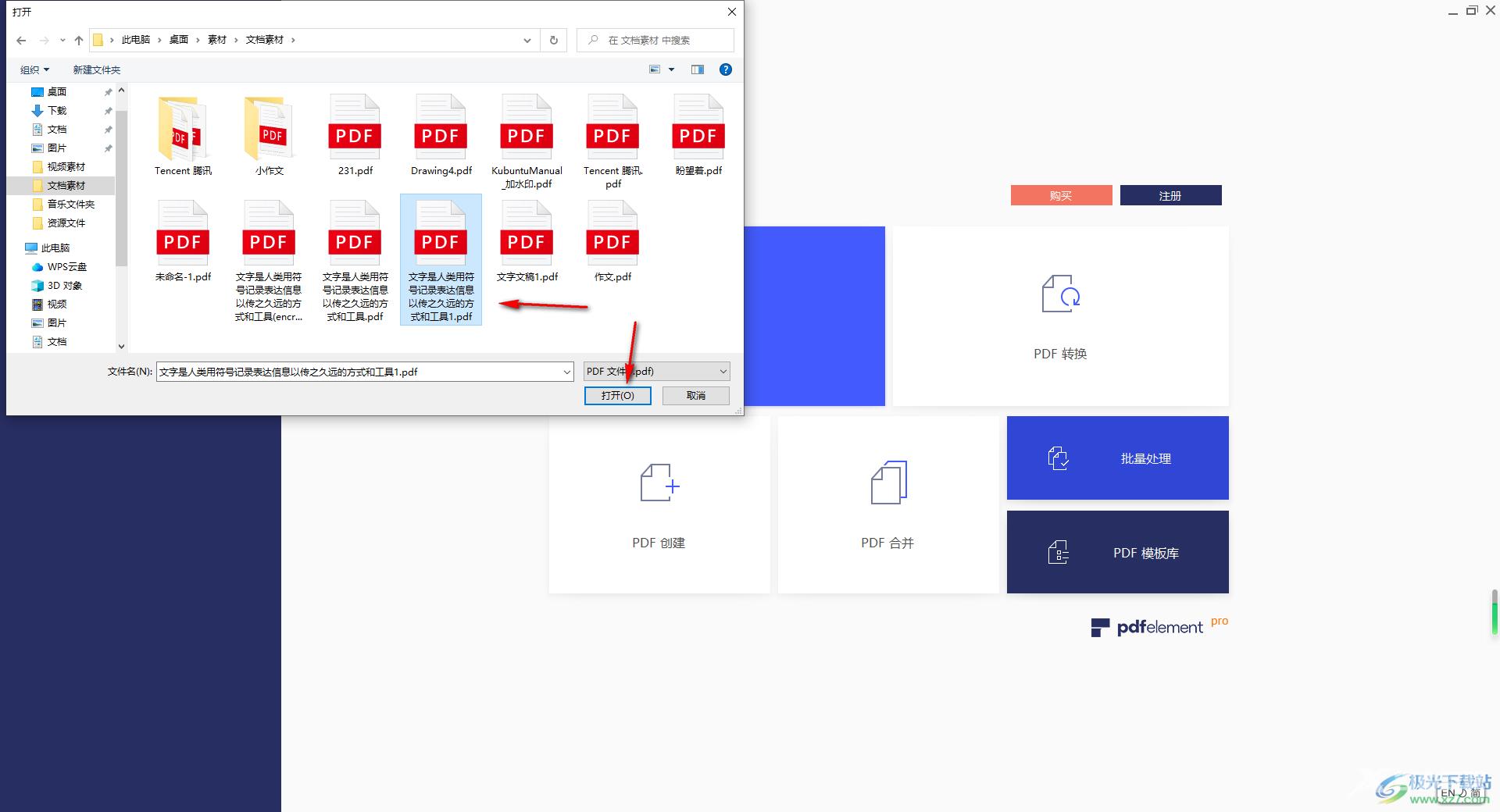
Task: Open the PDF 文件 type dropdown
Action: [x=656, y=372]
